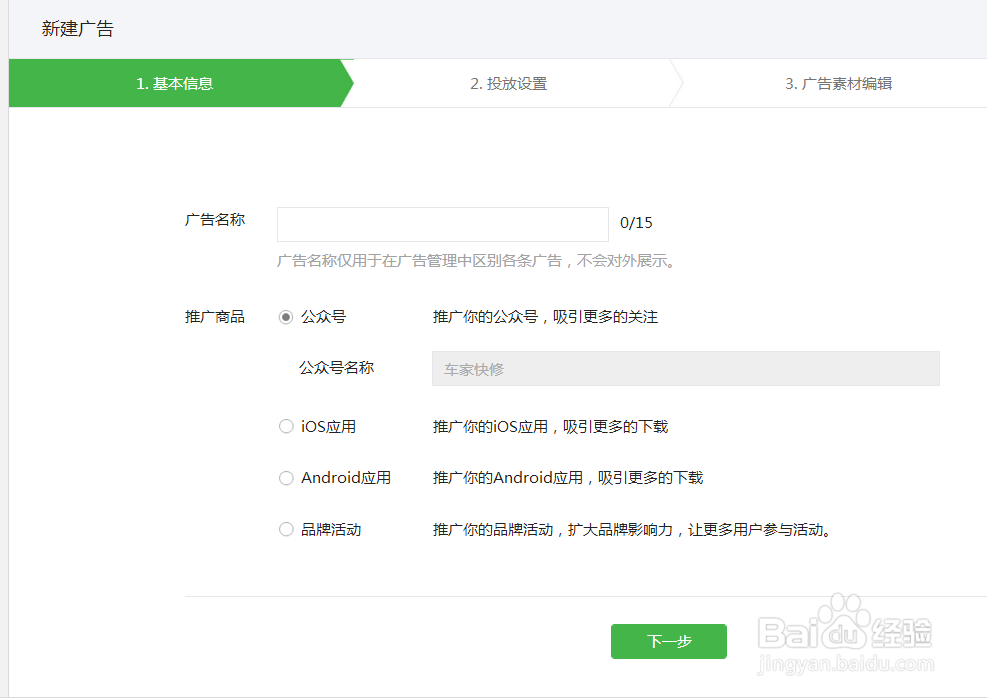The width and height of the screenshot is (987, 698).
Task: Click the 广告名称 field label
Action: click(215, 220)
